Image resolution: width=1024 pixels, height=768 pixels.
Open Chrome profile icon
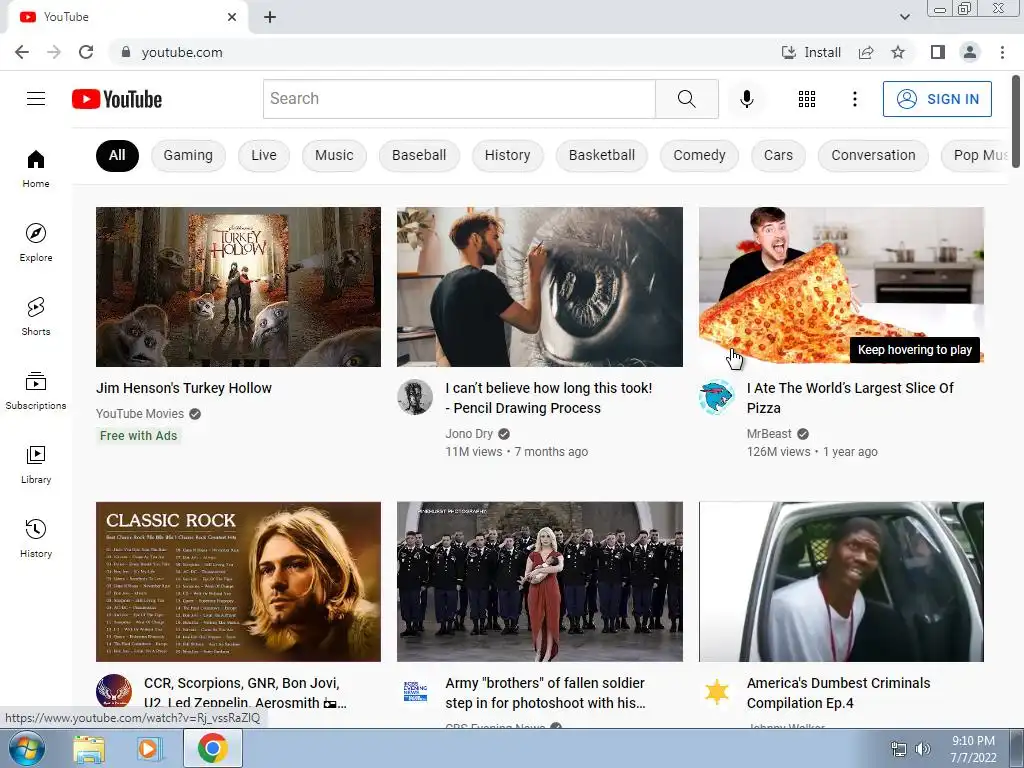pyautogui.click(x=970, y=52)
